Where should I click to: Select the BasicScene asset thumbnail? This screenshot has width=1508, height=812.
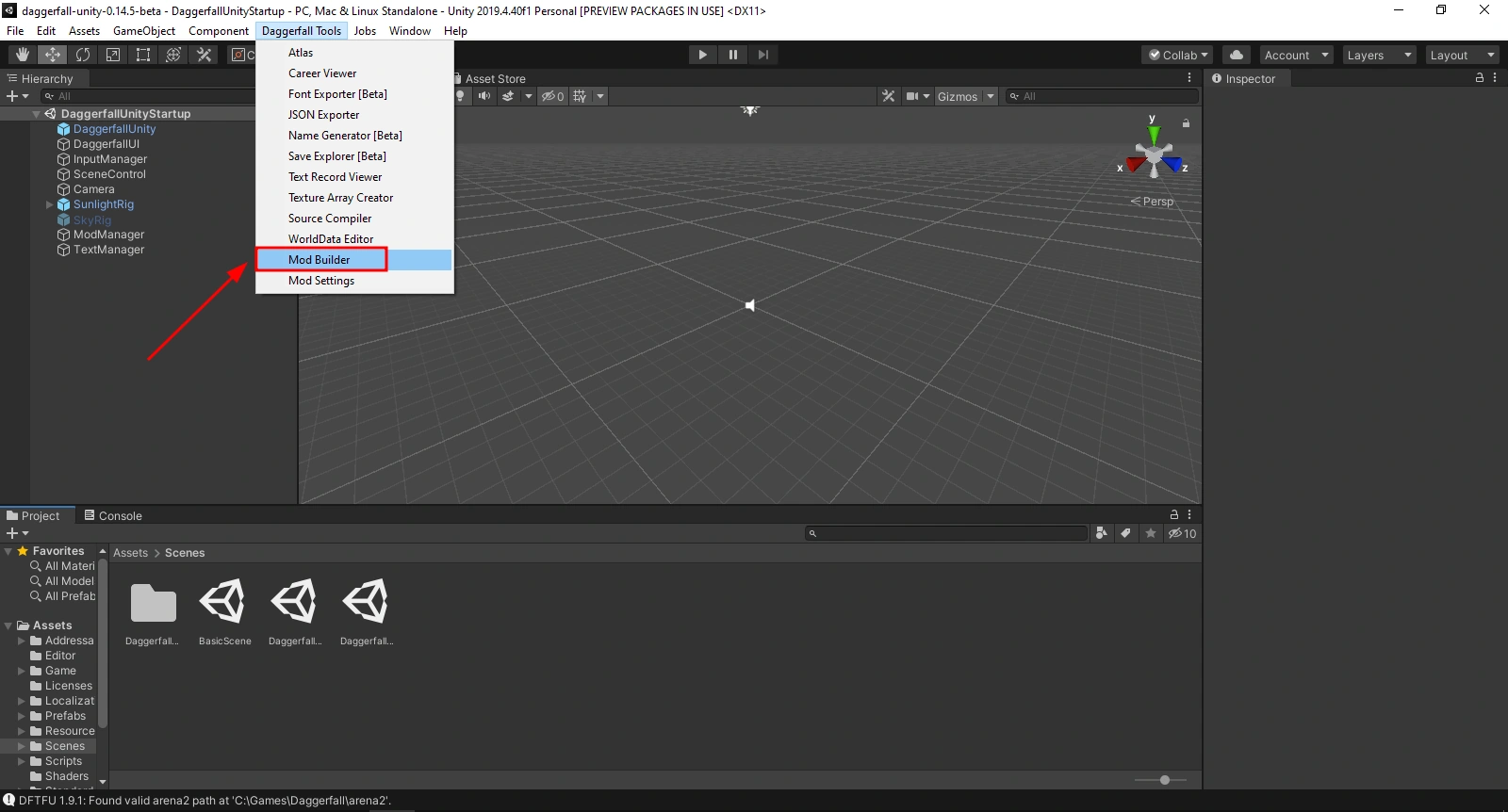[x=224, y=612]
